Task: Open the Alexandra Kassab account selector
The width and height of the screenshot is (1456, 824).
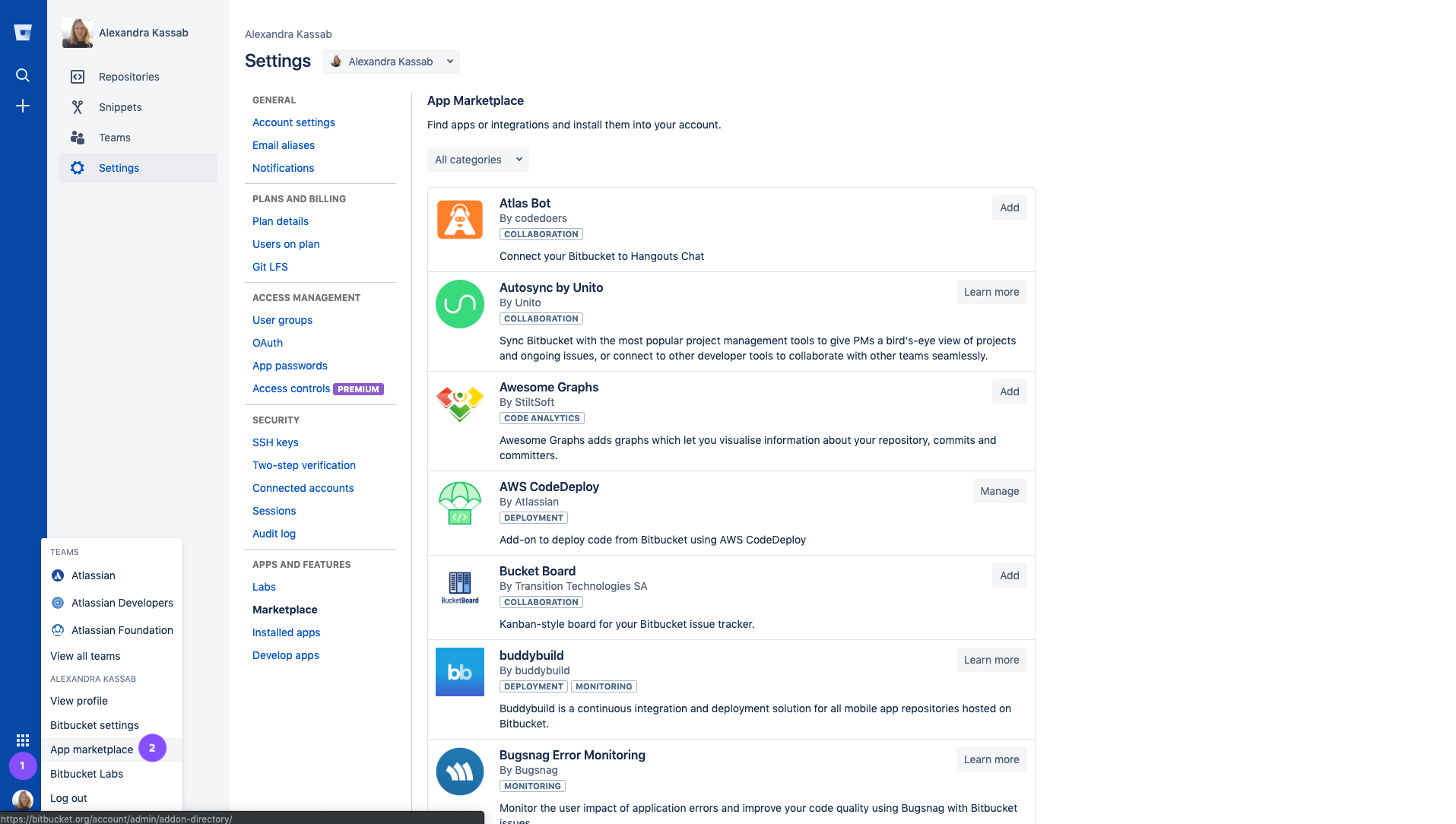Action: click(x=391, y=62)
